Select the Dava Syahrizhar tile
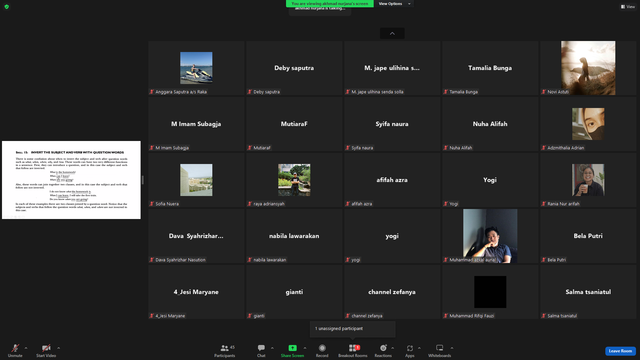This screenshot has height=360, width=640. pyautogui.click(x=196, y=236)
